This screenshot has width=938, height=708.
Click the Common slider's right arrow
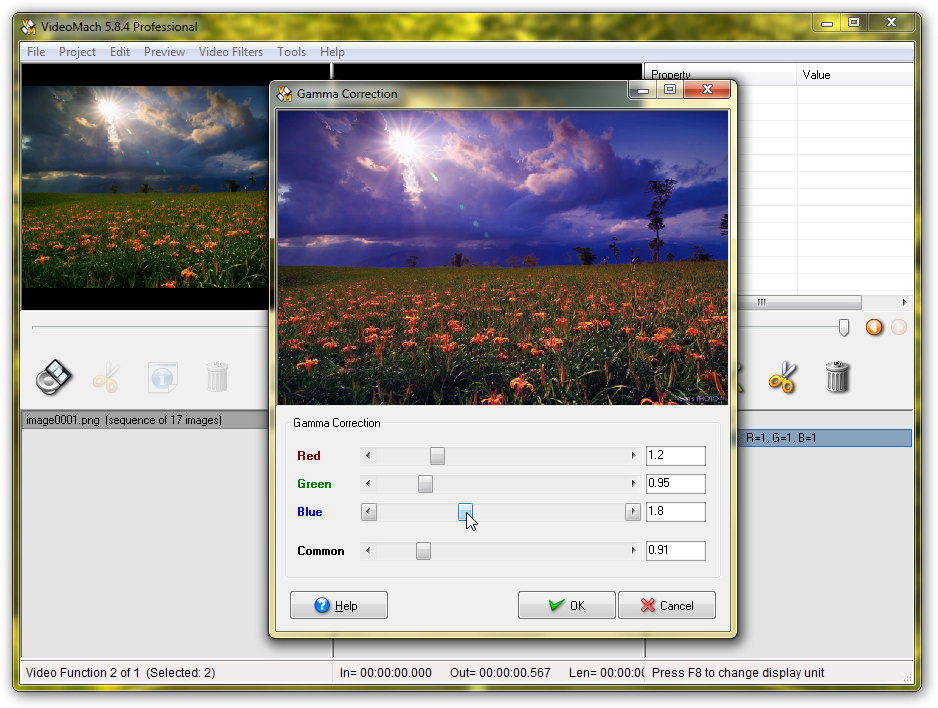(x=633, y=551)
